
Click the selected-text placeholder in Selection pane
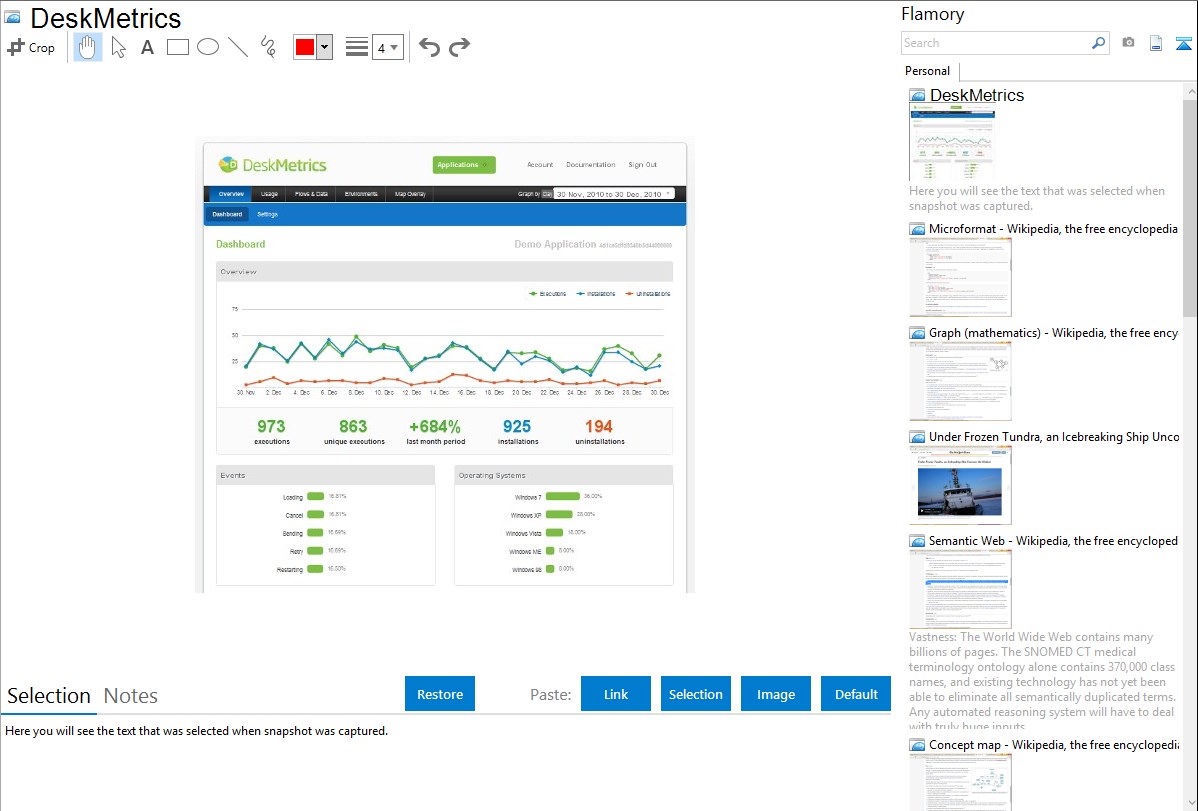196,732
